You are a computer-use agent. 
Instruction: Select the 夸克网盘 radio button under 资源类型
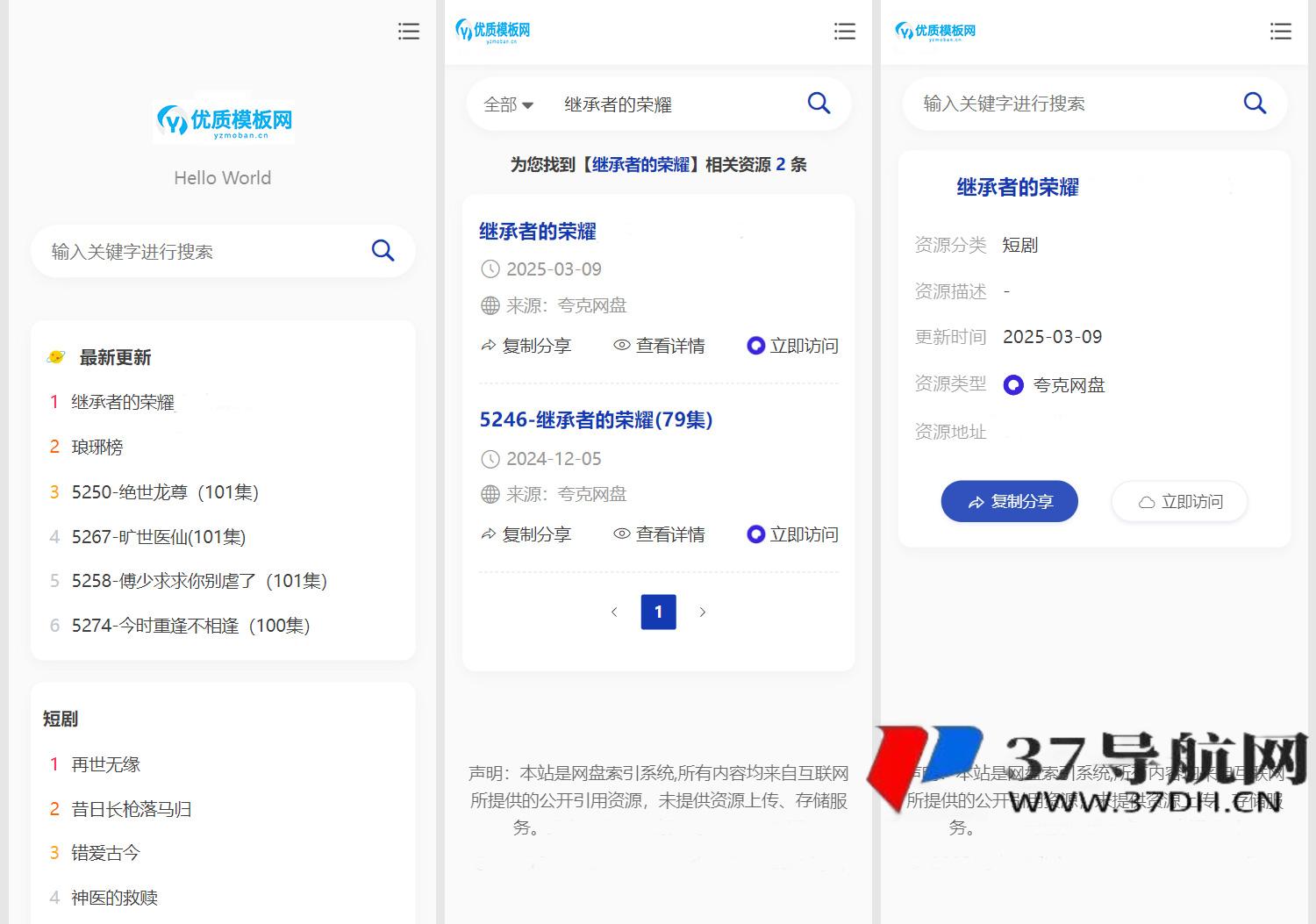pyautogui.click(x=1013, y=384)
